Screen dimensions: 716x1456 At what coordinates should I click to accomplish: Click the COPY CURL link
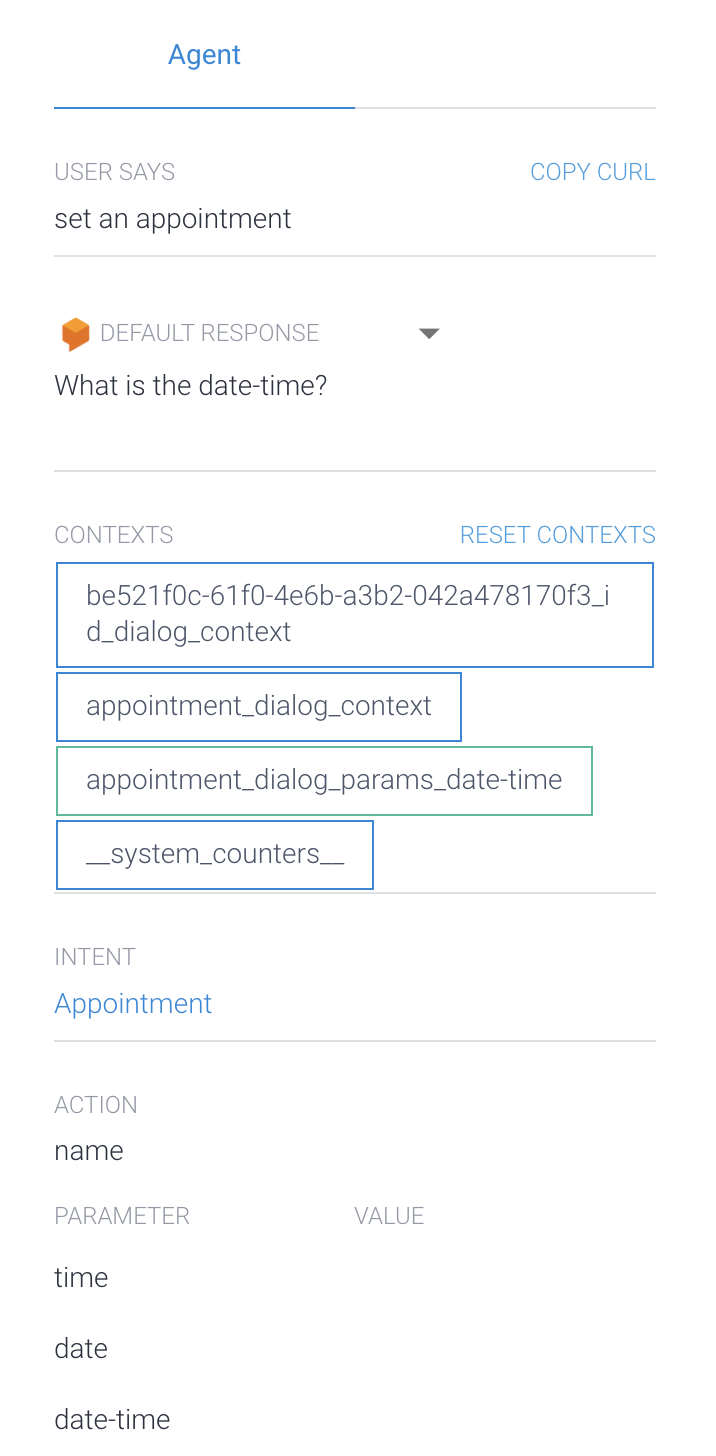pos(592,171)
